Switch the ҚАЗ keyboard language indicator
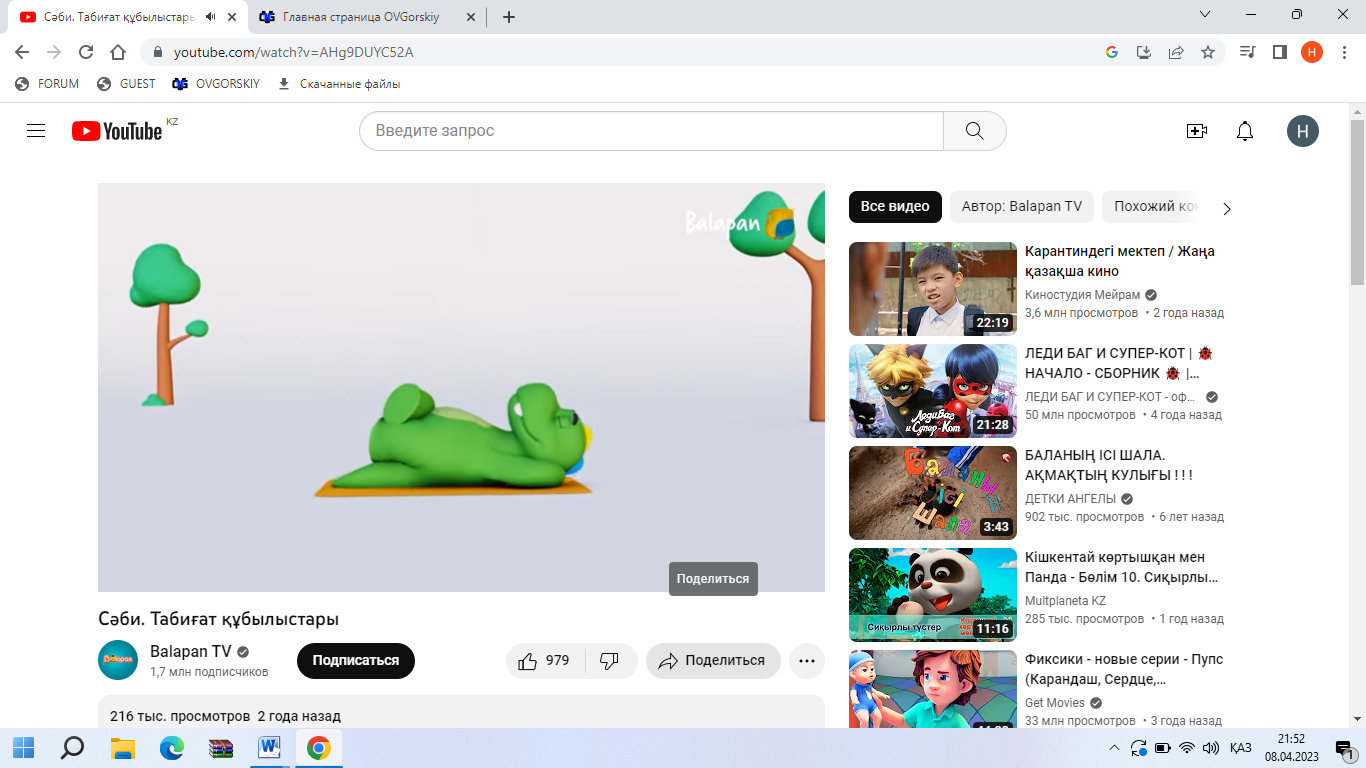This screenshot has width=1366, height=768. [1240, 748]
